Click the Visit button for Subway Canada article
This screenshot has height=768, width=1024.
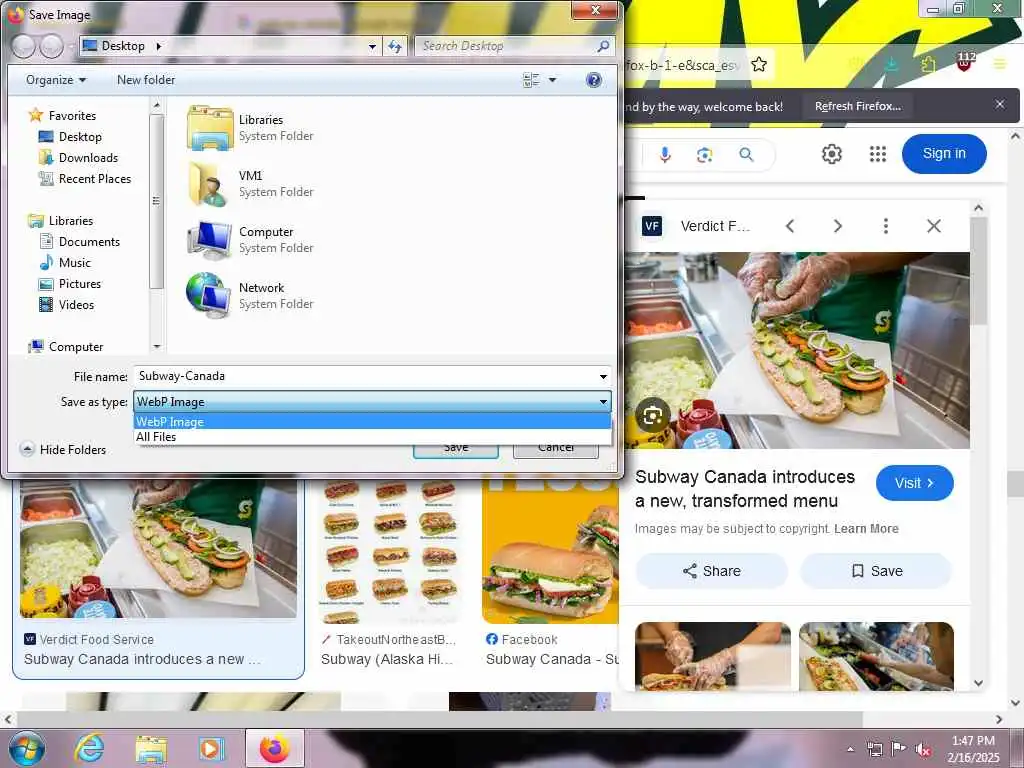coord(914,483)
